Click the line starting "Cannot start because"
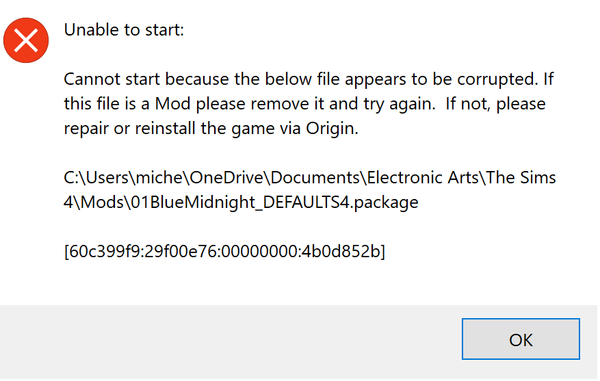The image size is (600, 381). (x=308, y=79)
